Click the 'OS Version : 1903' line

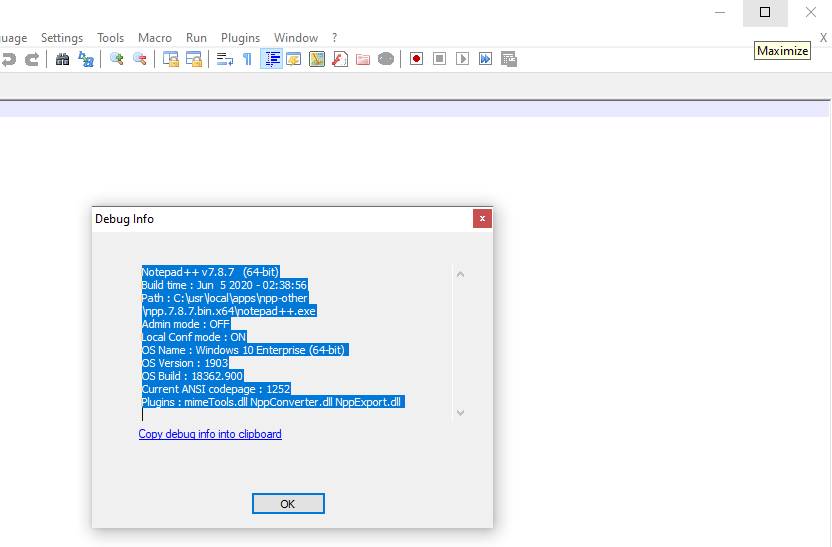pos(185,363)
